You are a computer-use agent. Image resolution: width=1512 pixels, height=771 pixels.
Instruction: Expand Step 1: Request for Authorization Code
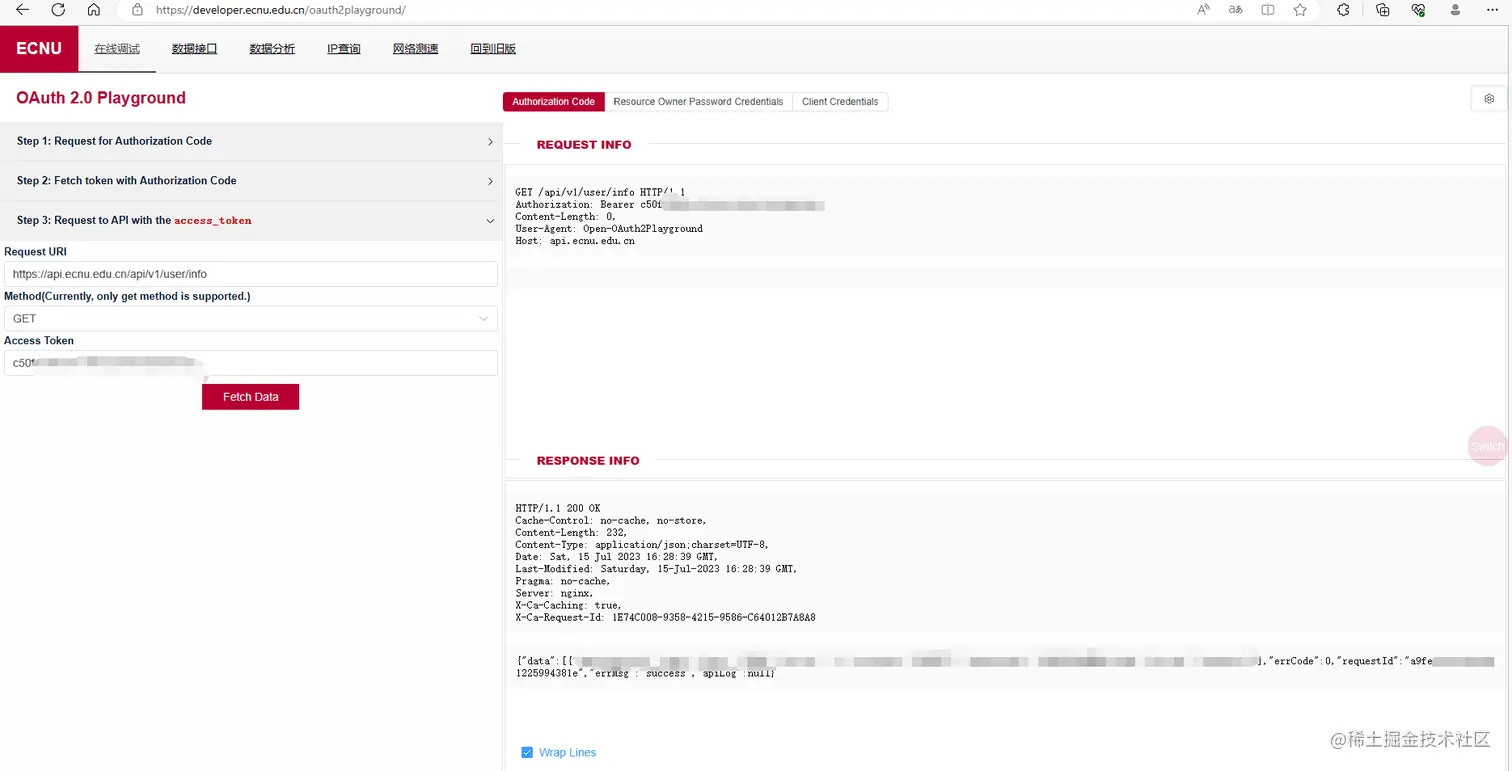pos(251,141)
